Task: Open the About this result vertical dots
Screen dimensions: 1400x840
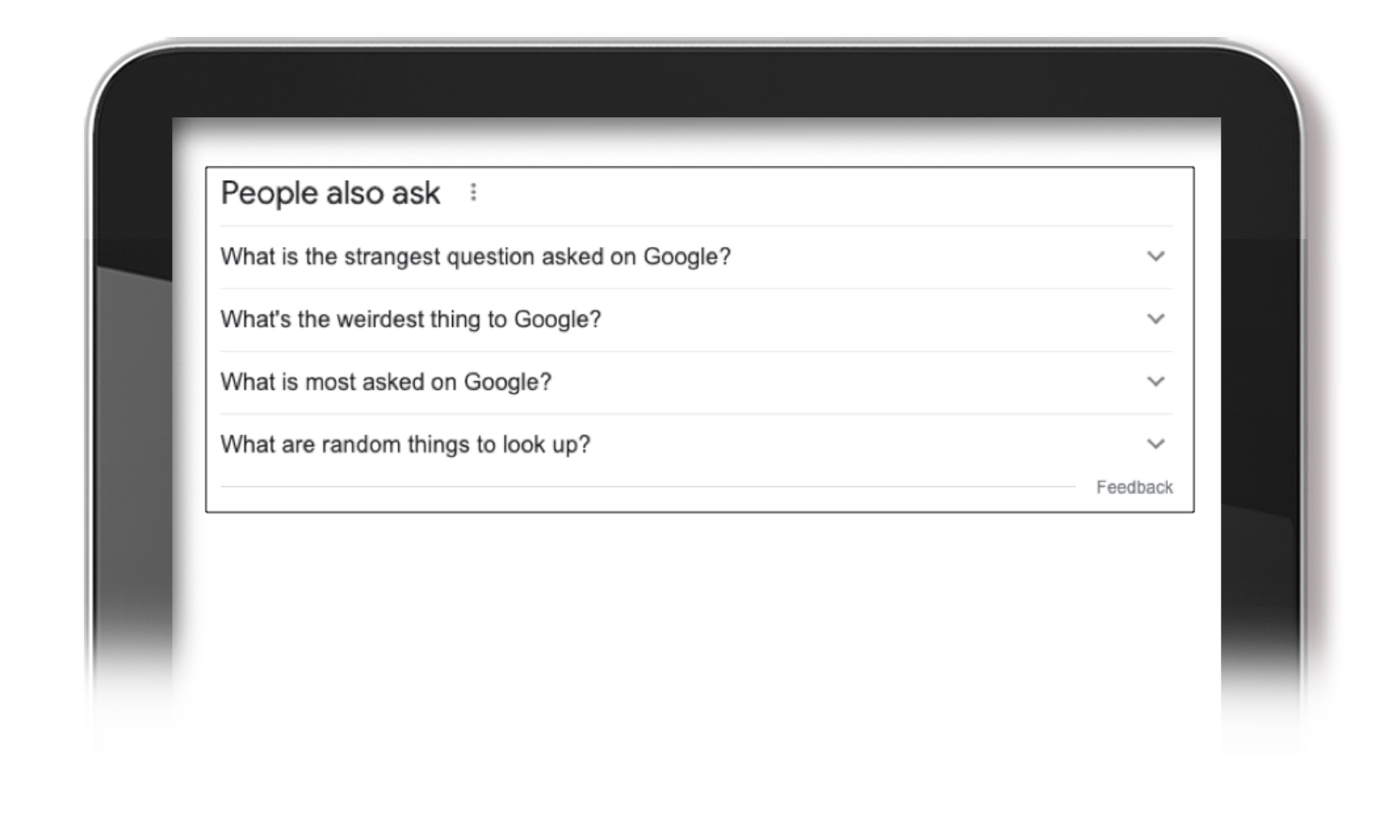Action: pos(473,192)
